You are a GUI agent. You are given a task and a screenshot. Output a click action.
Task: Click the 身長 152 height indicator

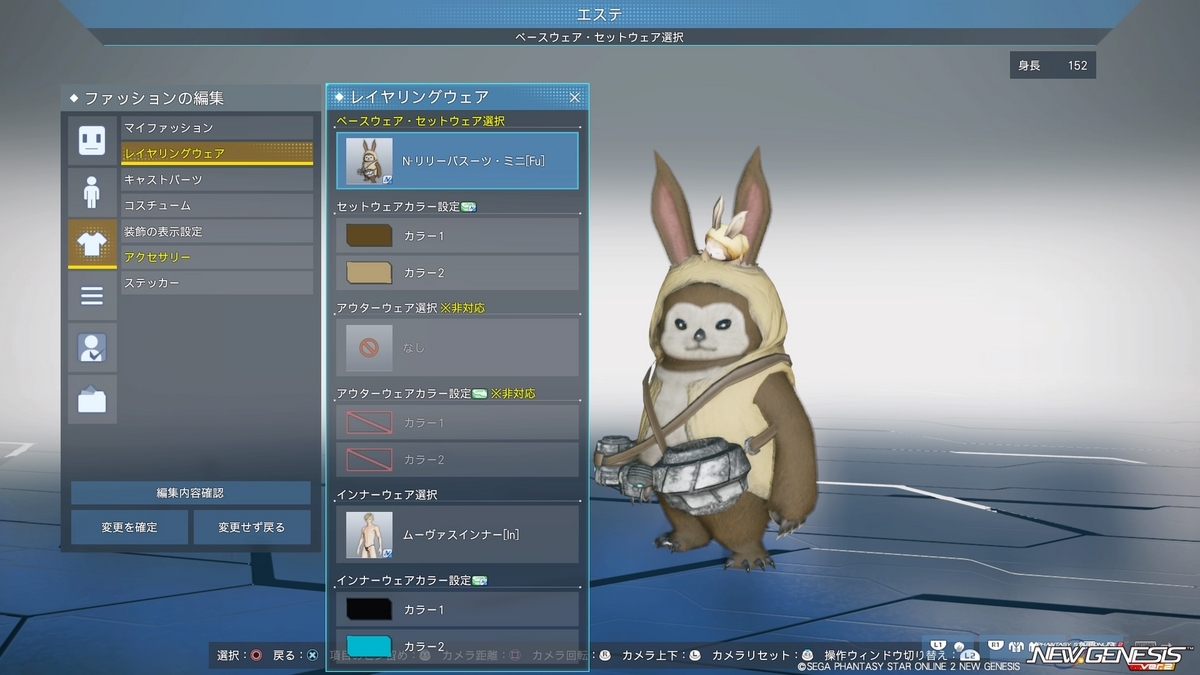tap(1053, 66)
